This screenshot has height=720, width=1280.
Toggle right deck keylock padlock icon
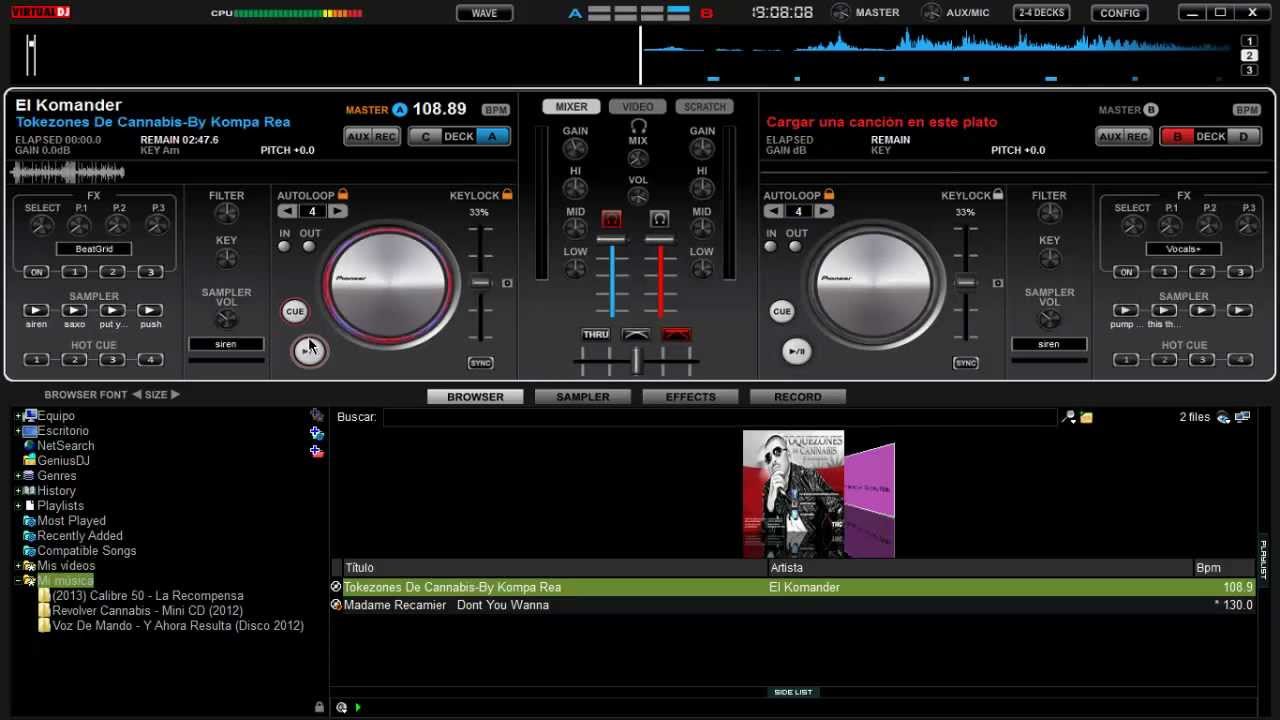pos(997,195)
